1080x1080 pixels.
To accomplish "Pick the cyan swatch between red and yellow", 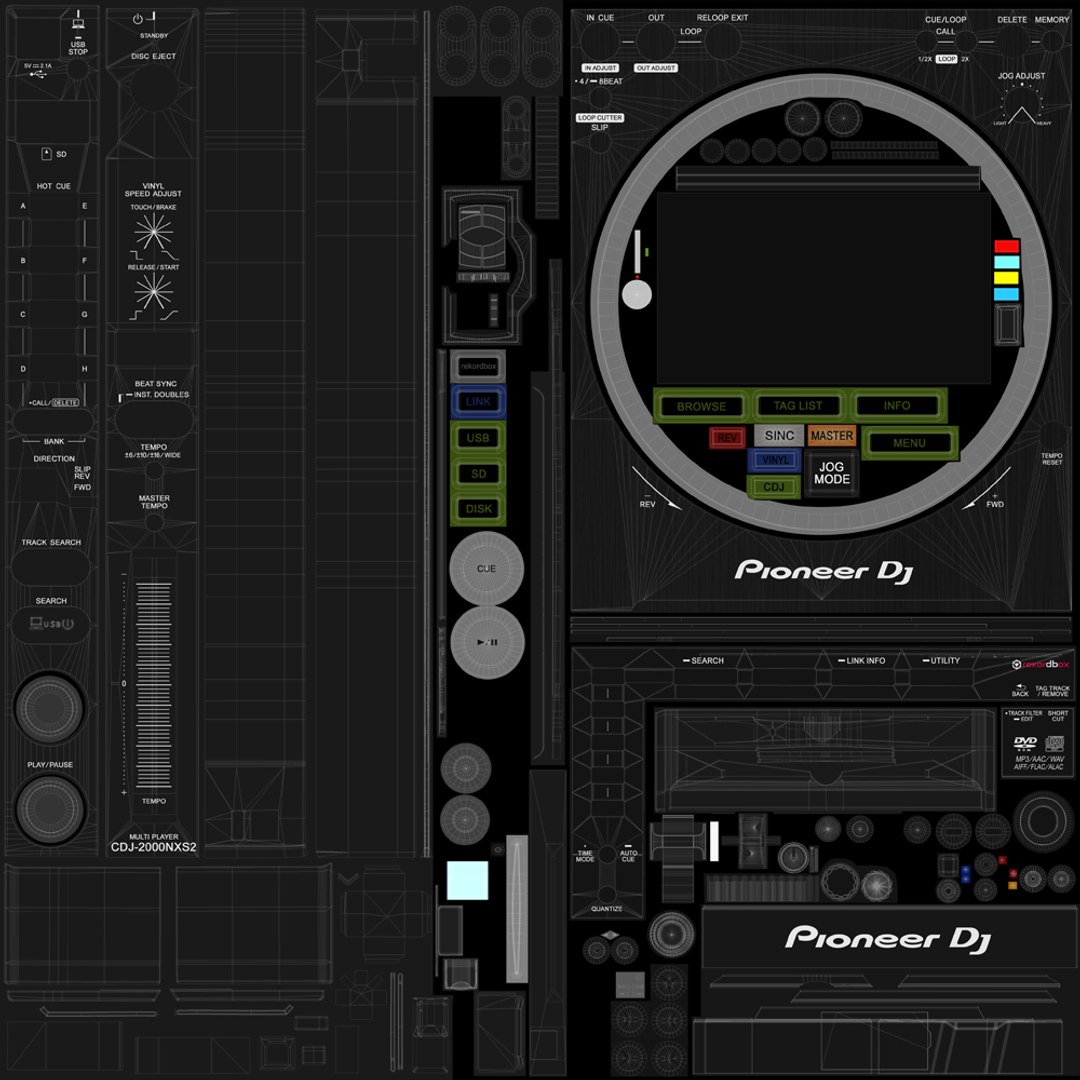I will pyautogui.click(x=1006, y=262).
